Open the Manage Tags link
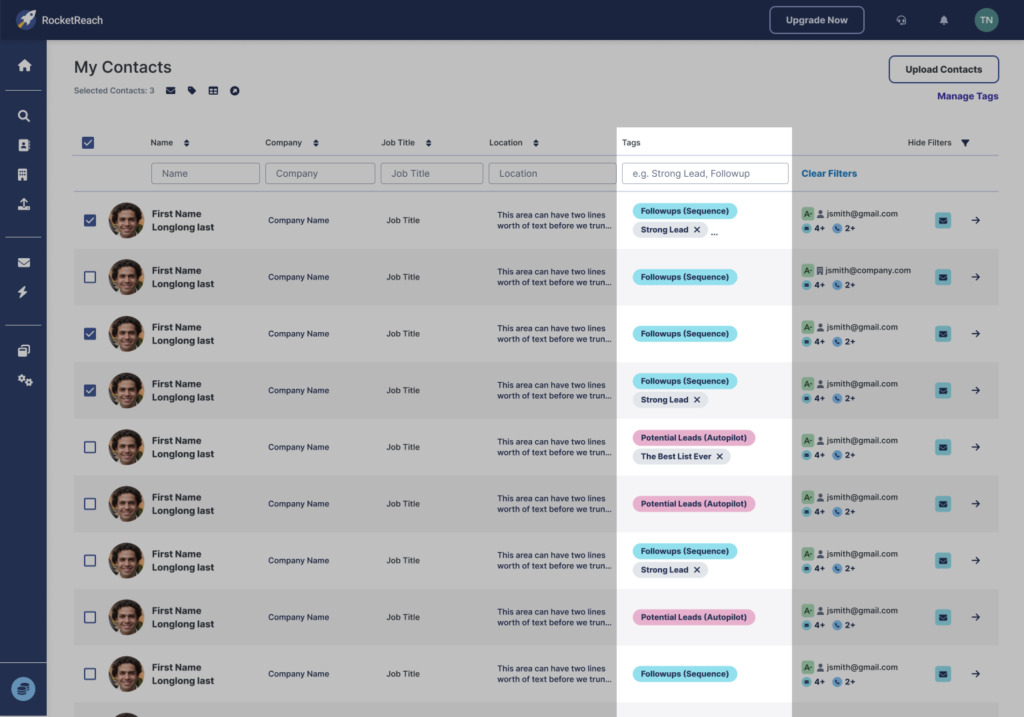Screen dimensions: 1024x717 tap(967, 97)
